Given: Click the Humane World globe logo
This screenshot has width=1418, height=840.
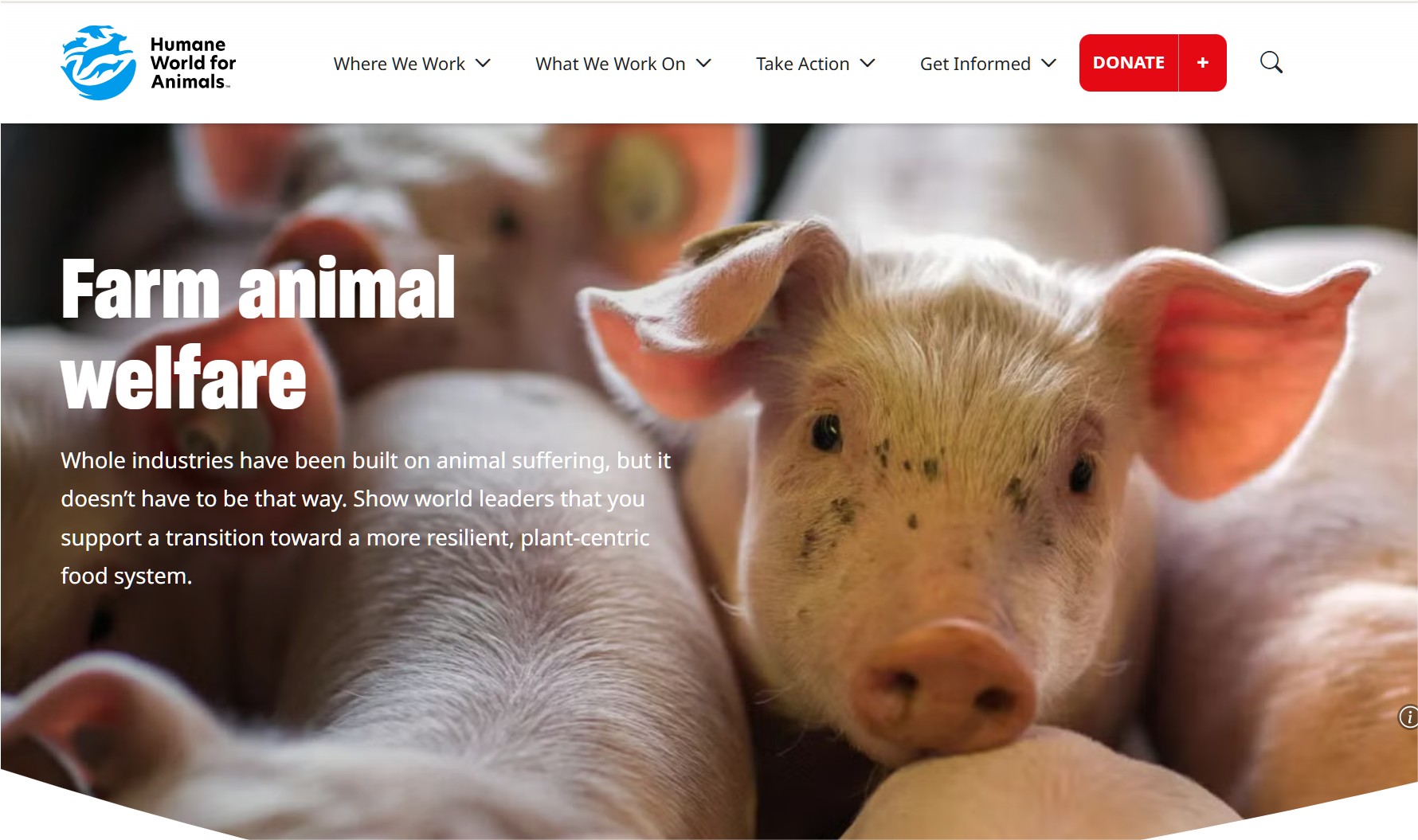Looking at the screenshot, I should [x=98, y=63].
